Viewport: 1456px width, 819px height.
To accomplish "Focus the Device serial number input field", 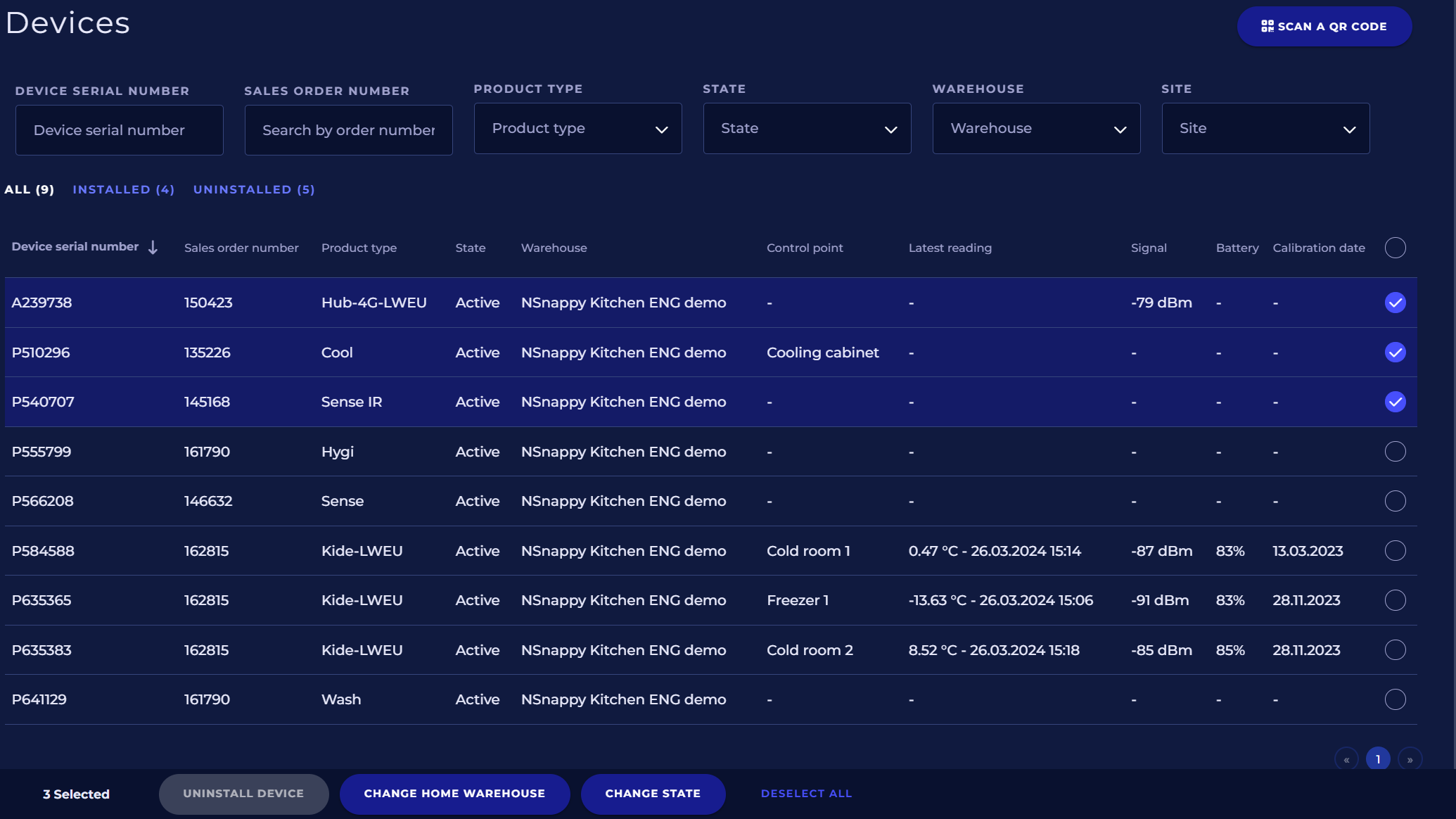I will 120,130.
